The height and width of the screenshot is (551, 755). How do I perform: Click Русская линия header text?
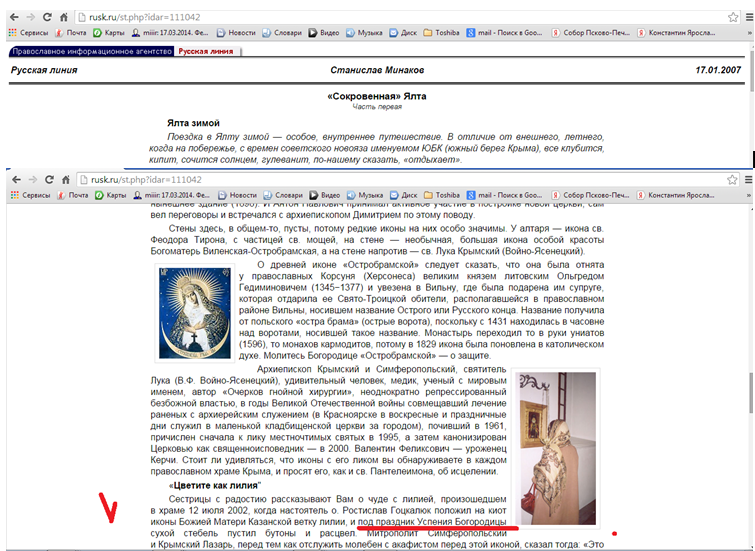tap(44, 70)
